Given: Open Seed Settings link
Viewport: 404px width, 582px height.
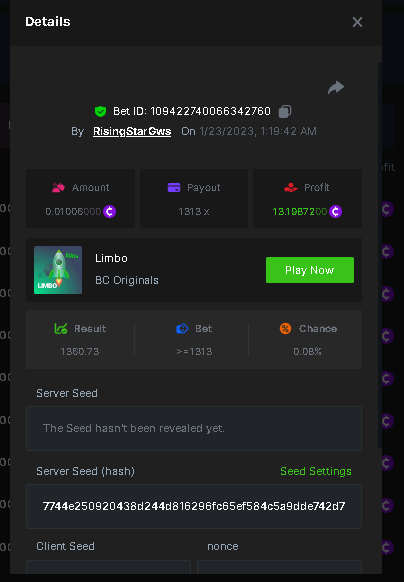Looking at the screenshot, I should click(x=316, y=471).
